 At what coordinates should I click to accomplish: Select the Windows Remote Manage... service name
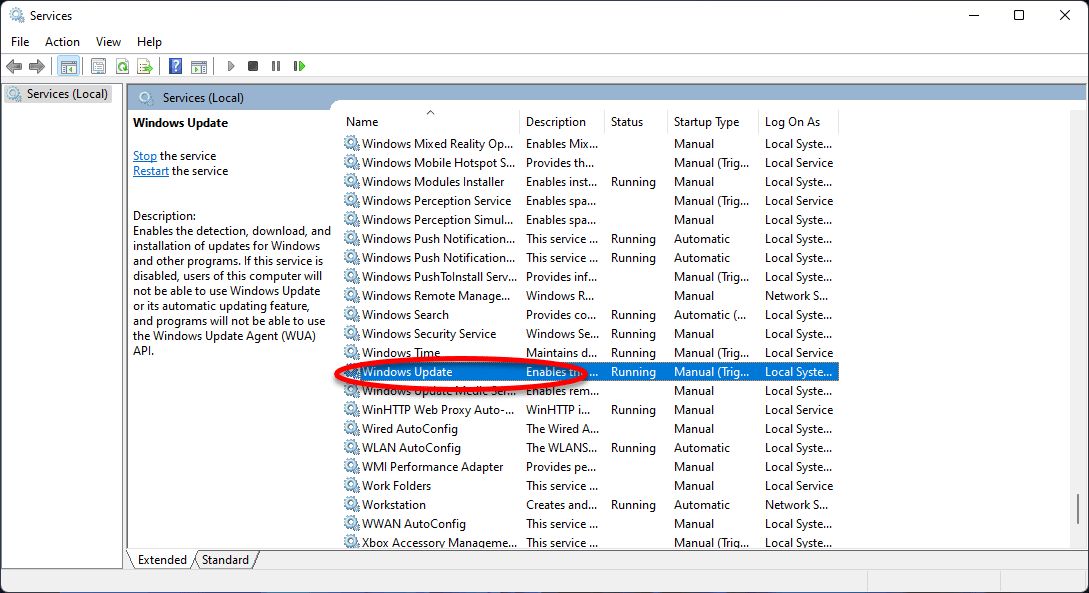coord(435,296)
